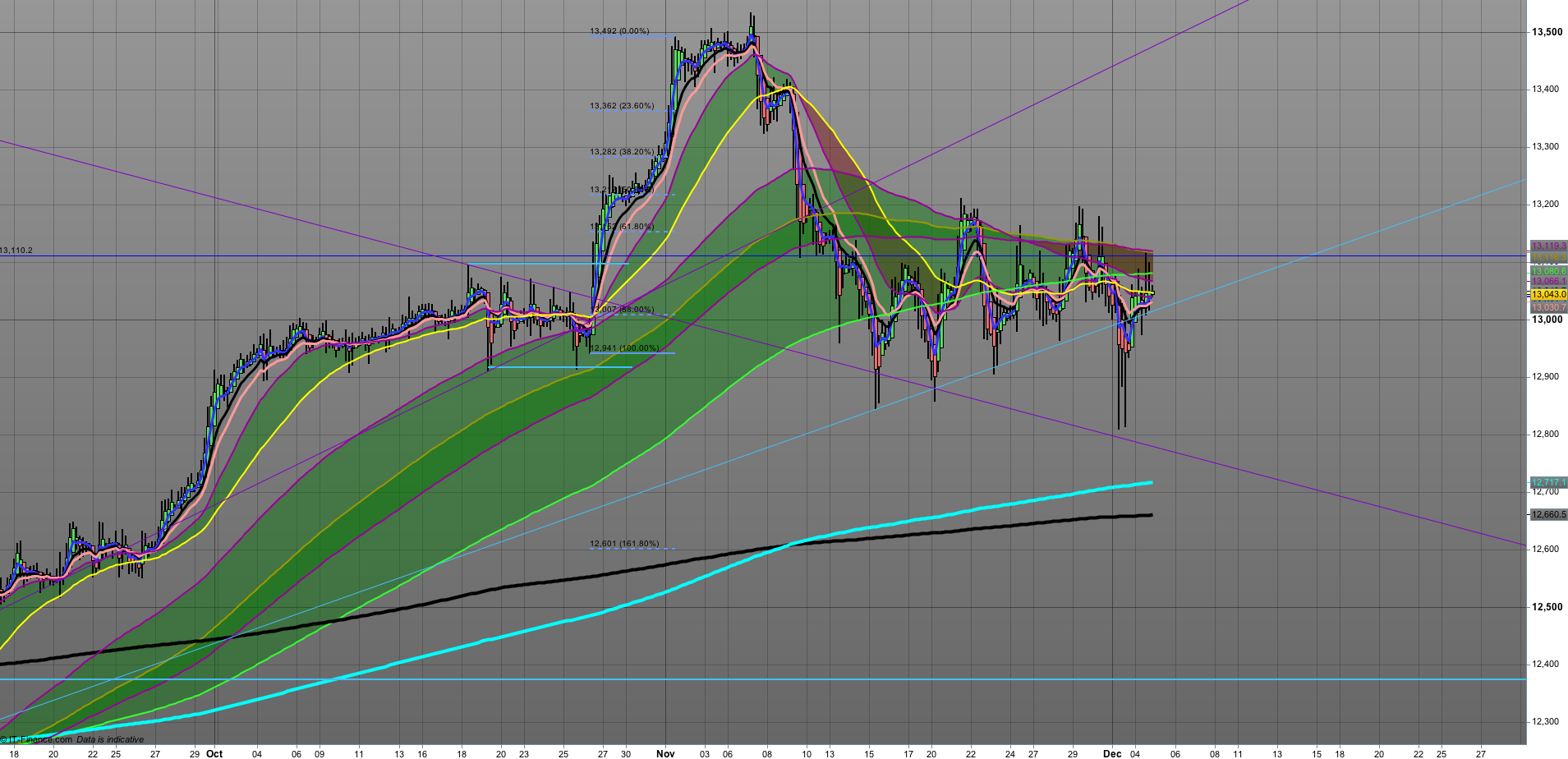The height and width of the screenshot is (759, 1568).
Task: Click the IT-Finance.com data is indicative notice
Action: [72, 740]
